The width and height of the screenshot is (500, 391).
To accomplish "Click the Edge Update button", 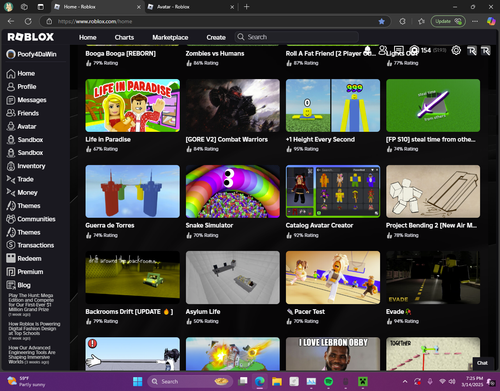I will point(448,21).
